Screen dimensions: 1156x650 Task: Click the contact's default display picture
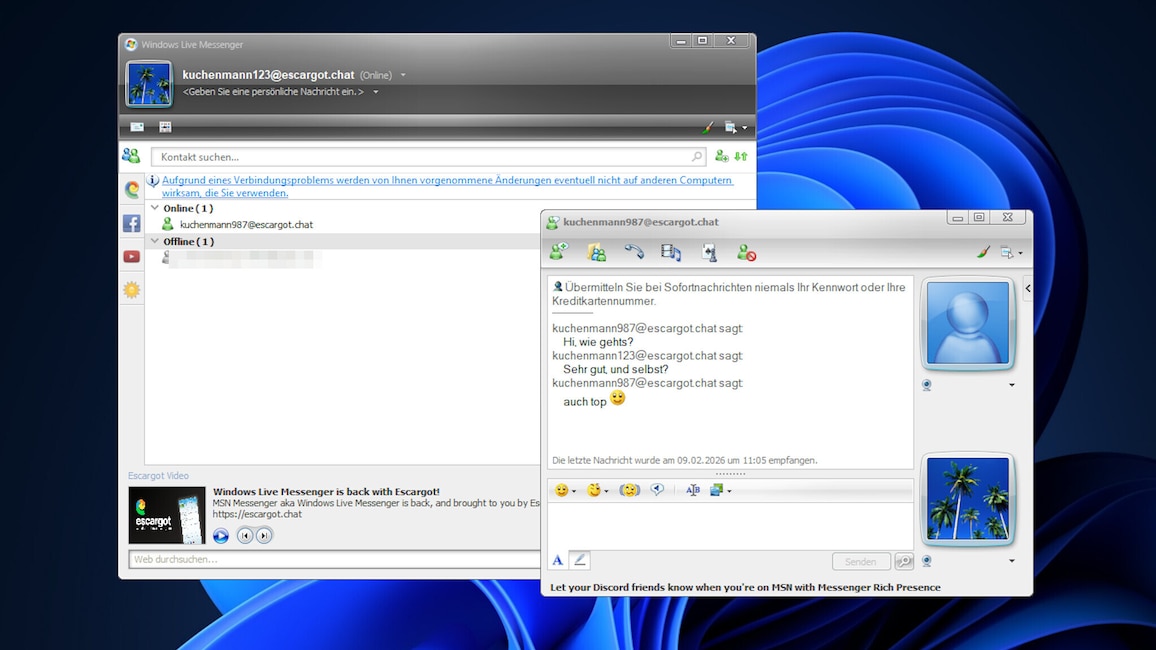point(968,324)
